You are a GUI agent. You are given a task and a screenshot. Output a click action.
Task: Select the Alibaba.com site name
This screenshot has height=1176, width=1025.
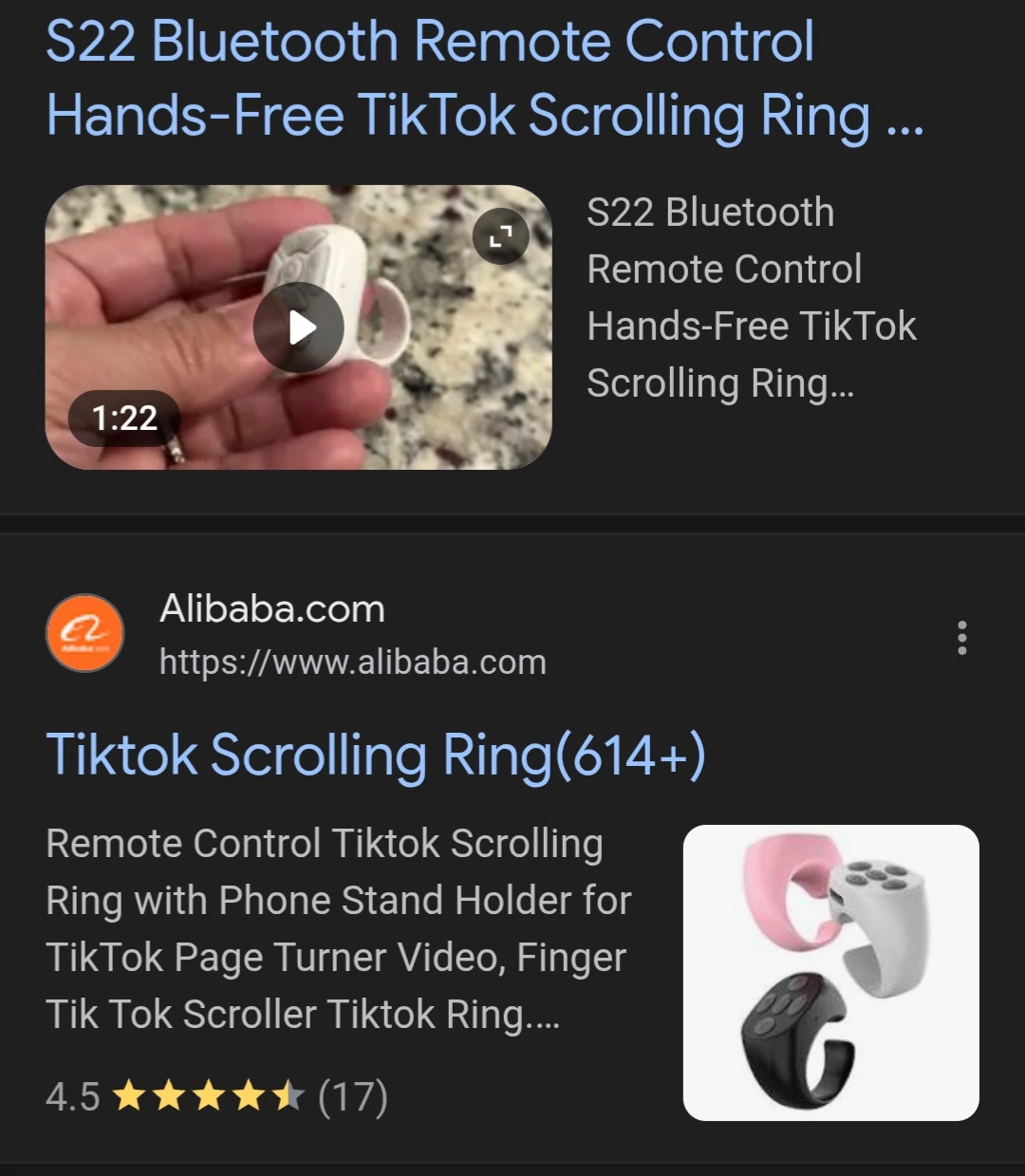(x=272, y=608)
